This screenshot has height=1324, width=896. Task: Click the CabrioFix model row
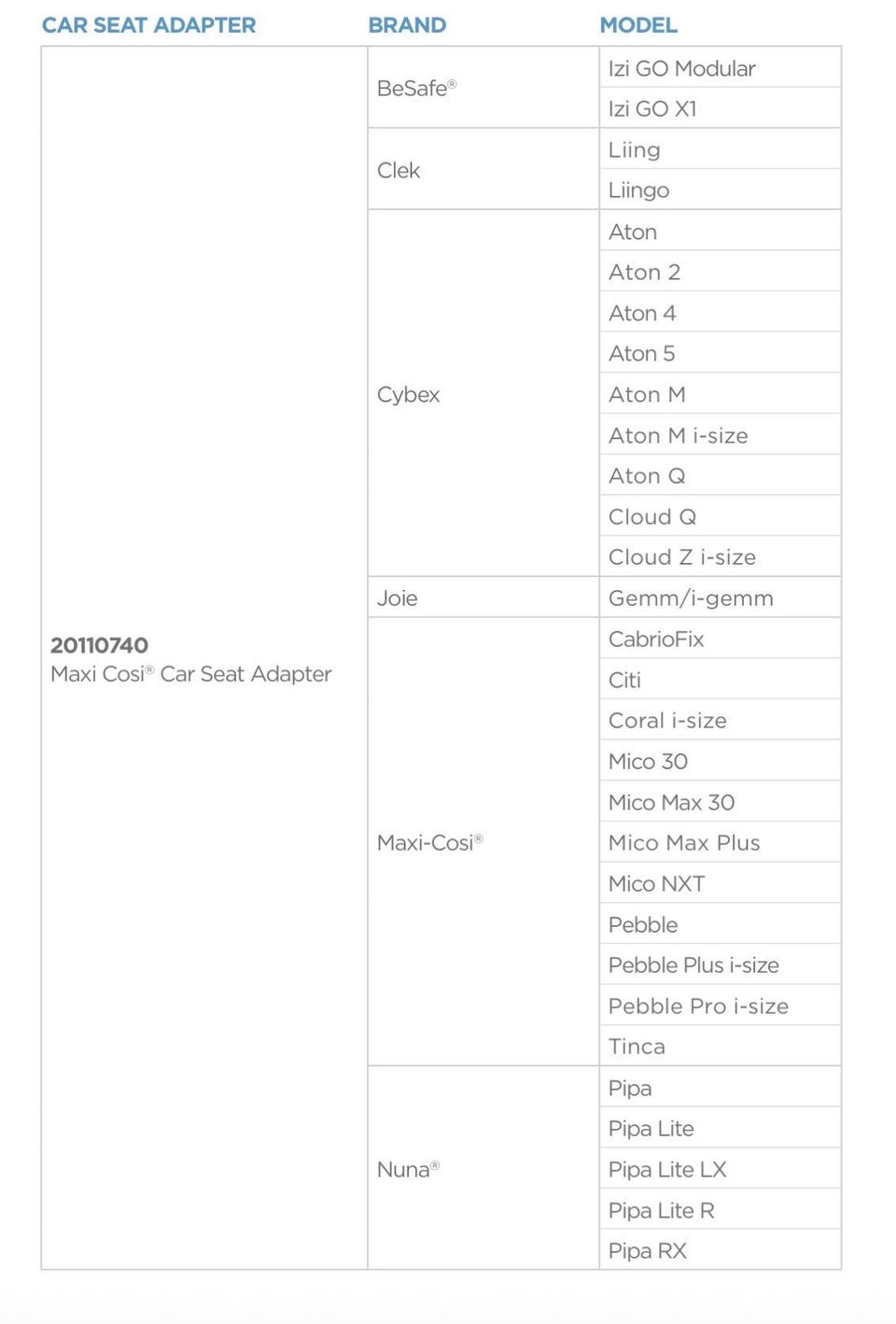pos(720,638)
